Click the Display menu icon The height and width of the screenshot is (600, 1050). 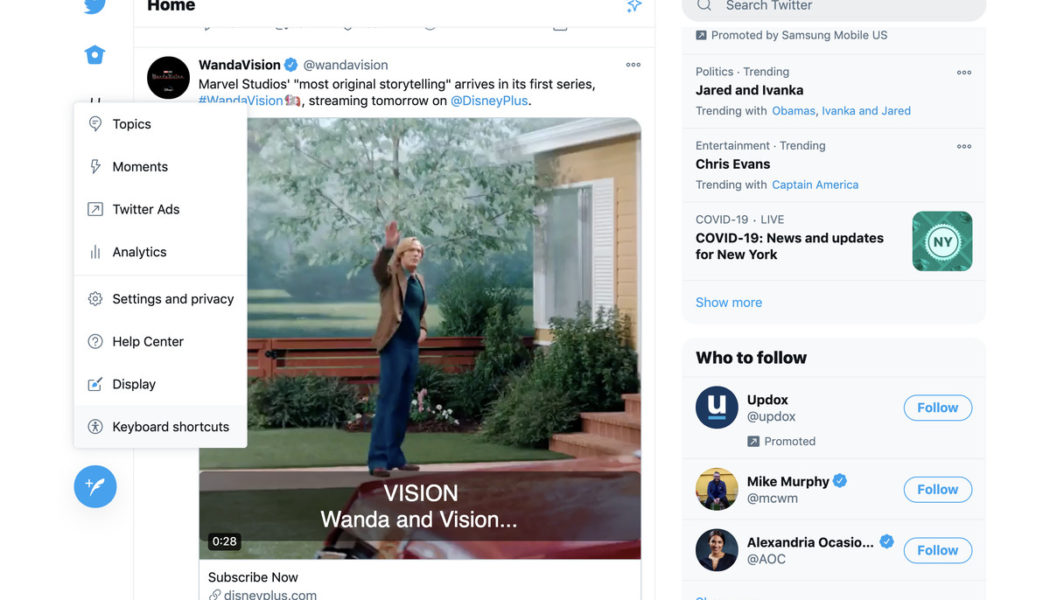95,384
